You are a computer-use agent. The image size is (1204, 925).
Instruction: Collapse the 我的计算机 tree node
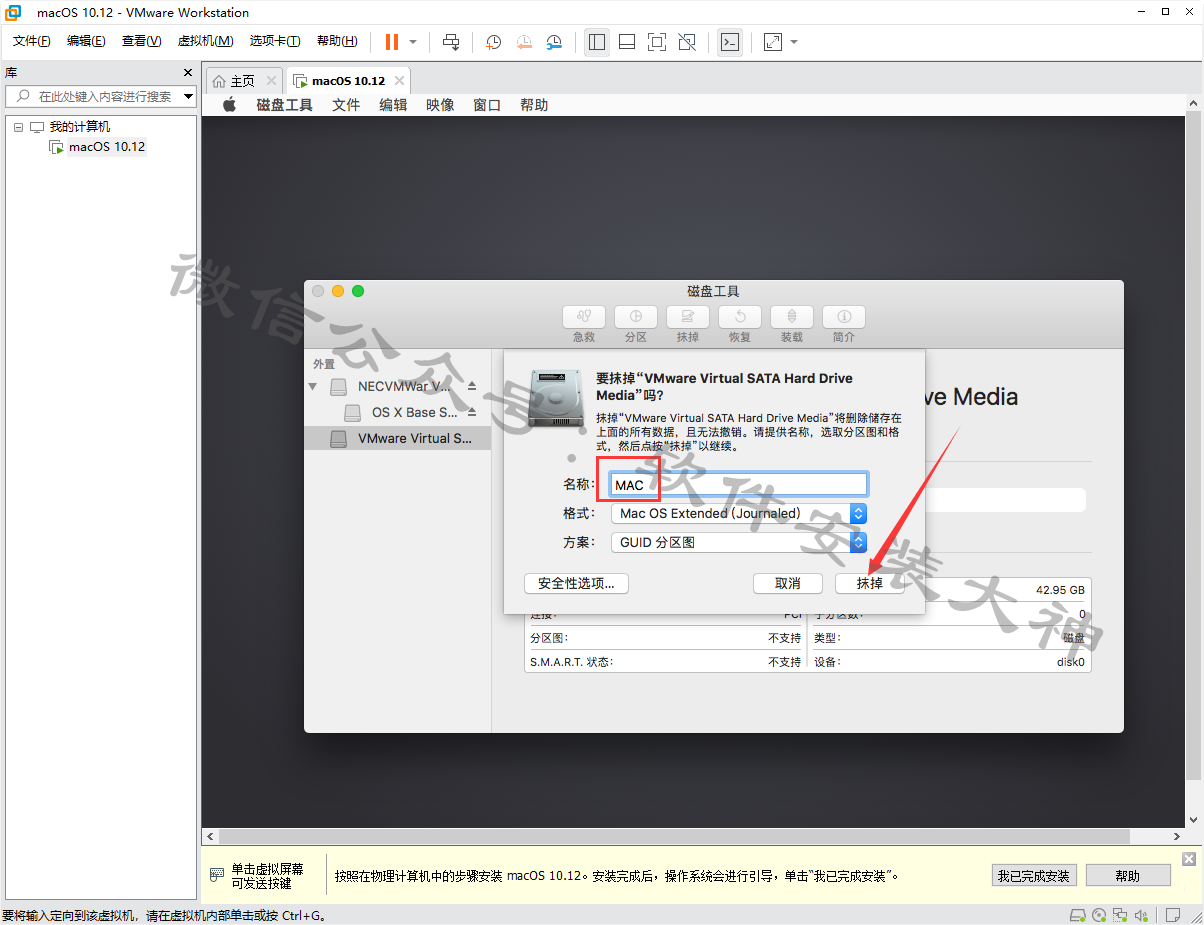(18, 127)
